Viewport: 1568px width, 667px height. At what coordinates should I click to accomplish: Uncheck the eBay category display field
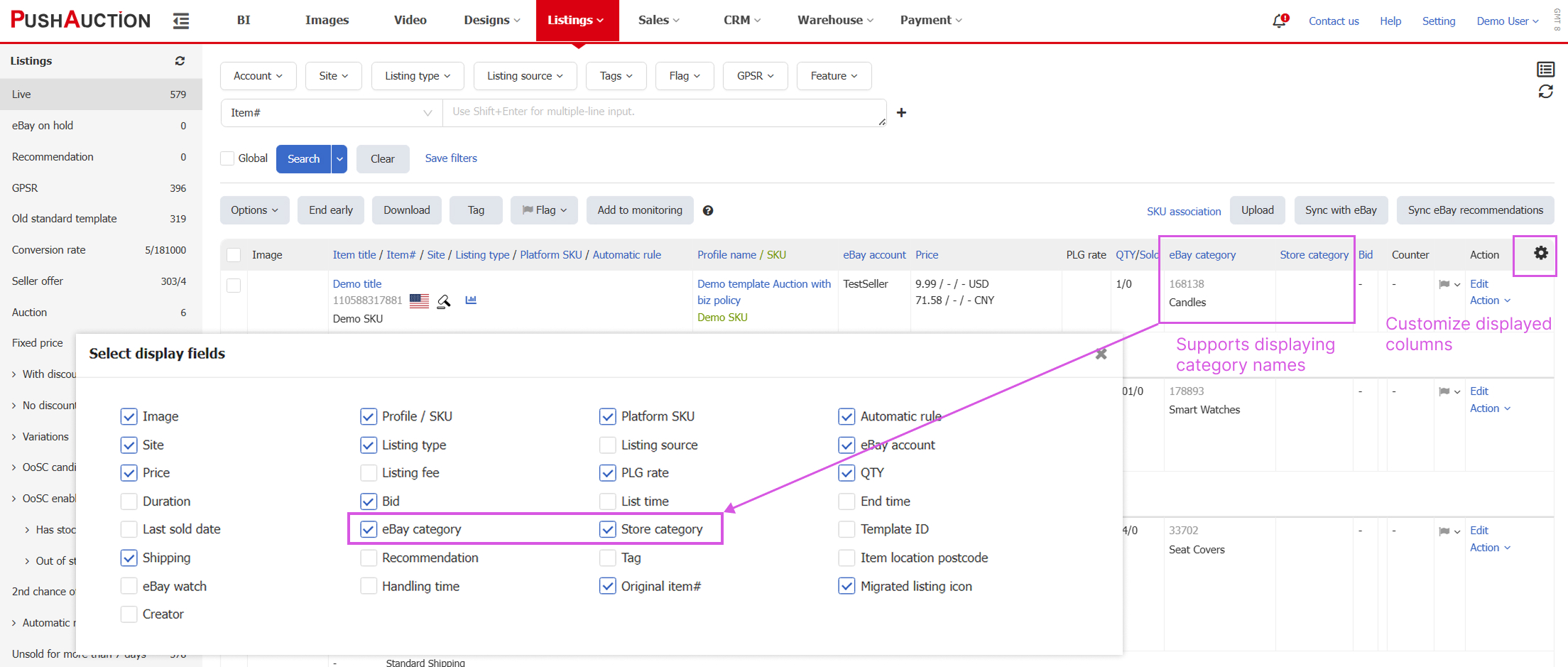click(x=369, y=529)
